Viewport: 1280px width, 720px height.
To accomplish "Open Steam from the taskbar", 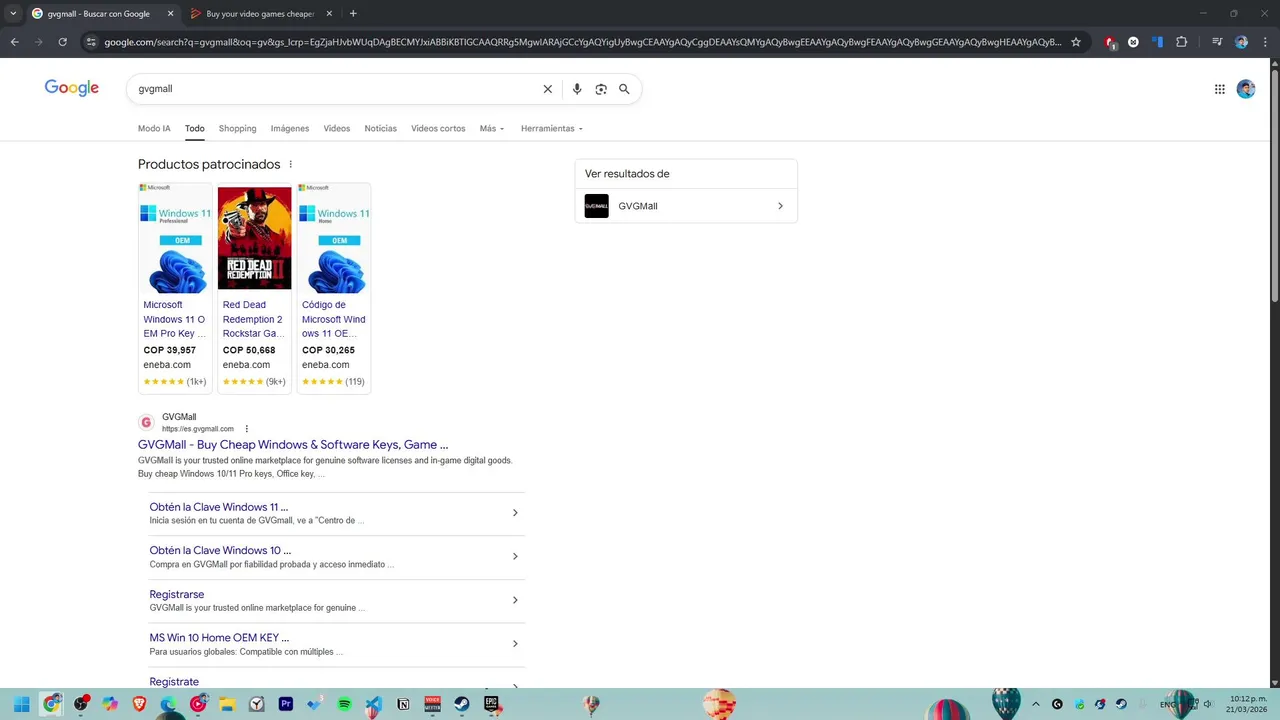I will [x=462, y=704].
